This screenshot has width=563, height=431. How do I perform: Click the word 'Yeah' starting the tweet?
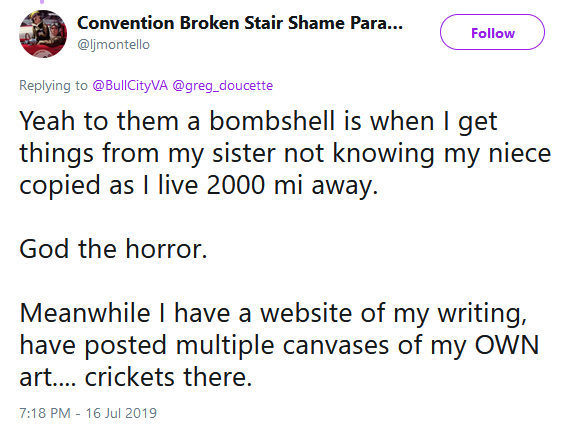click(x=47, y=121)
